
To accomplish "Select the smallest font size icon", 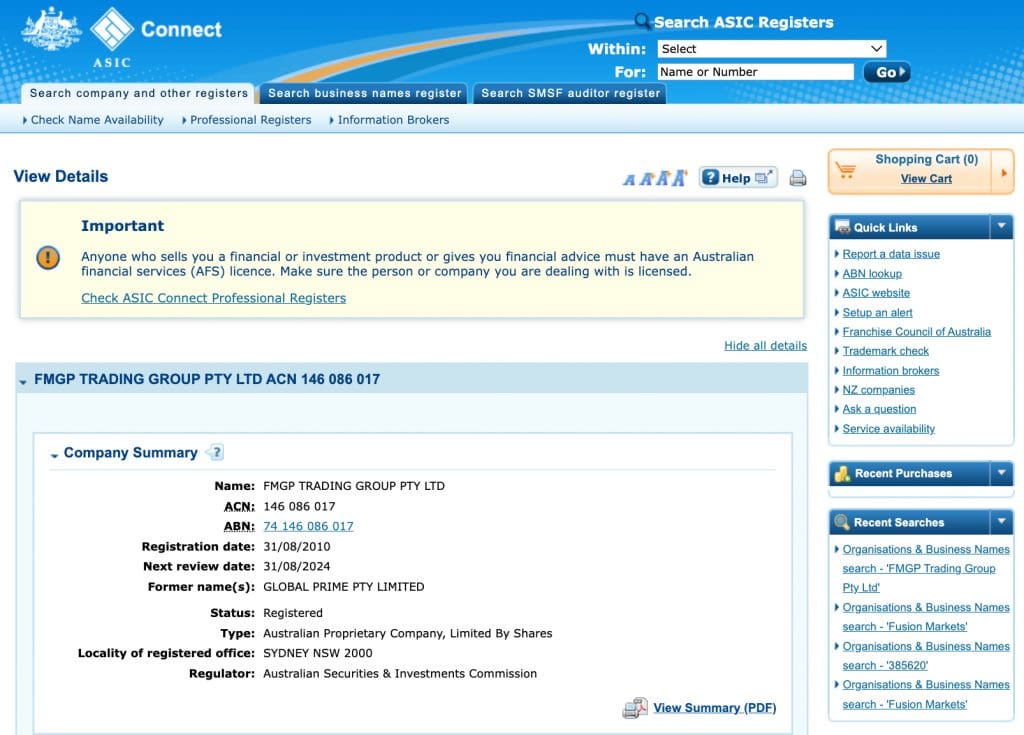I will click(629, 180).
